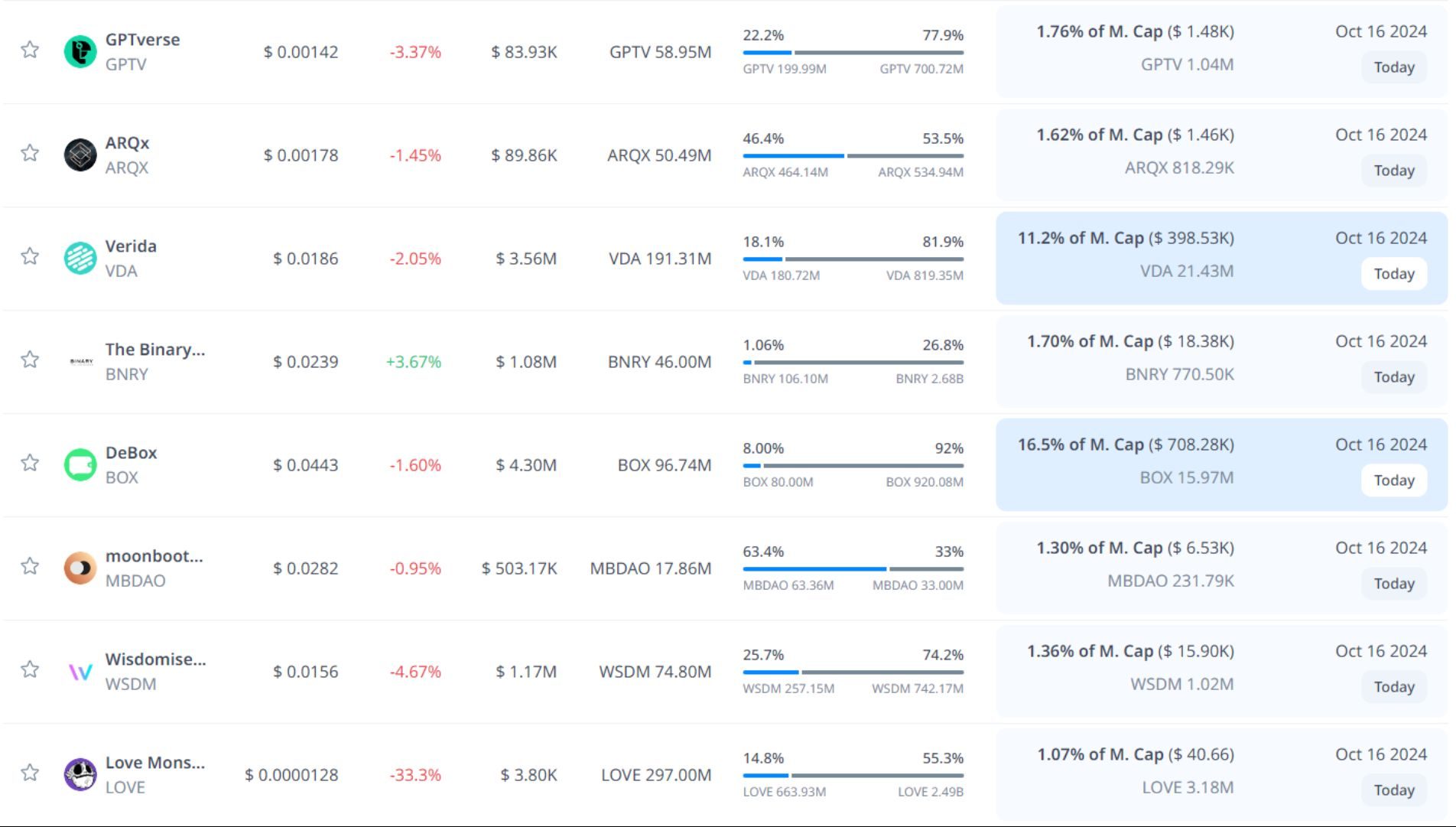The height and width of the screenshot is (827, 1456).
Task: Click the moonbootsDAO unlock progress bar
Action: [853, 569]
